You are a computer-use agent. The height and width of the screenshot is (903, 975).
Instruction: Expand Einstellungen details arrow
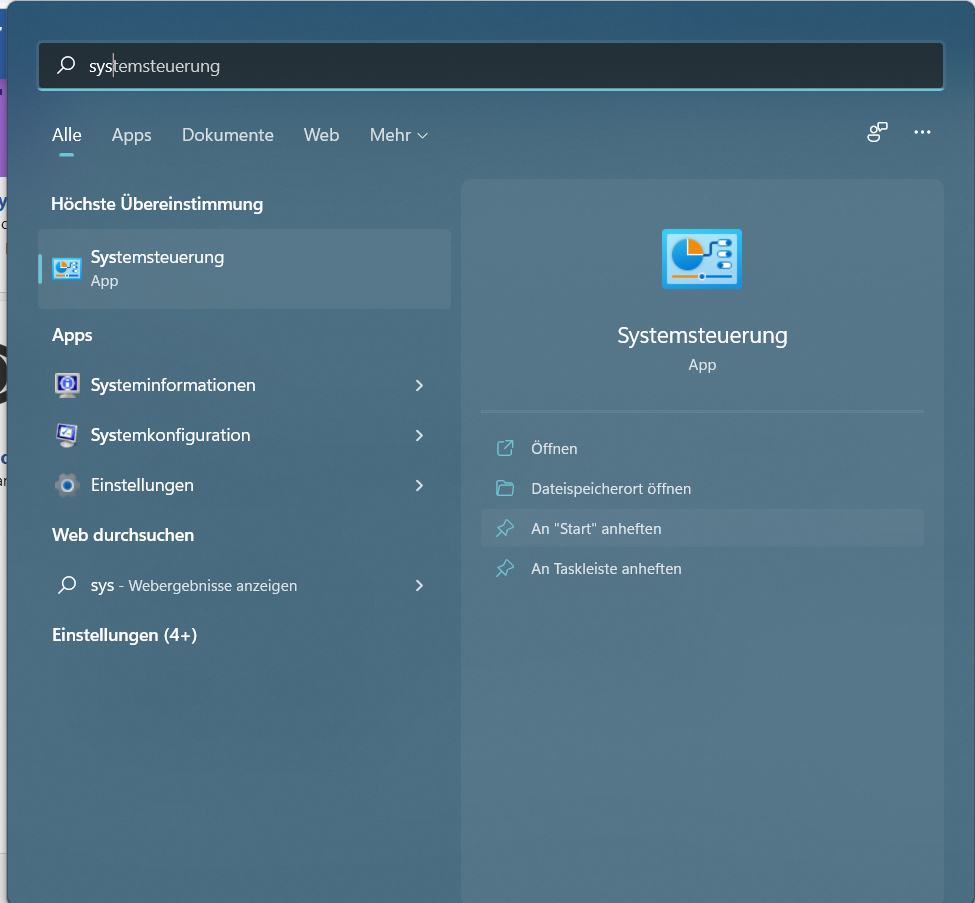419,486
